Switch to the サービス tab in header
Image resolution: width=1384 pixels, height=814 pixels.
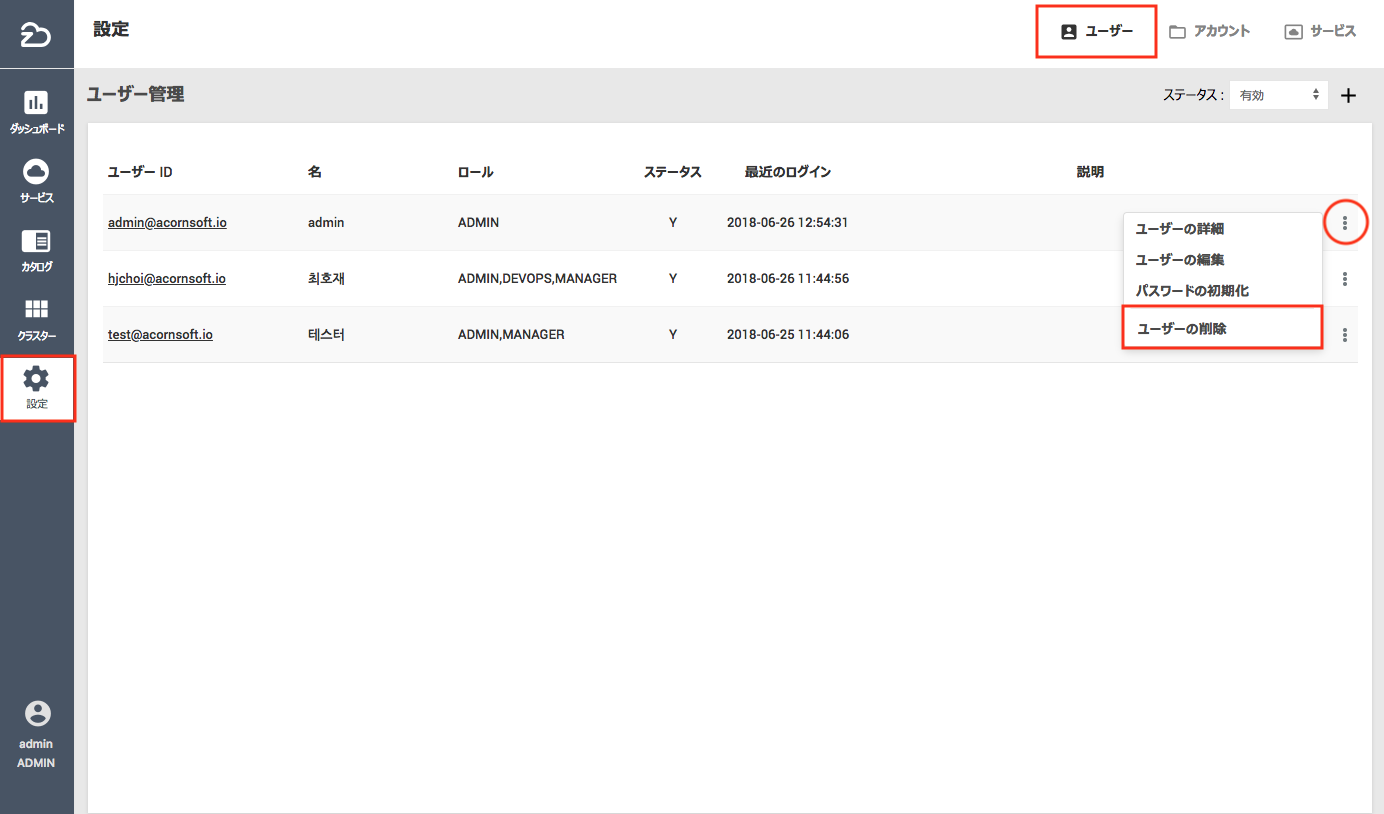click(x=1320, y=32)
